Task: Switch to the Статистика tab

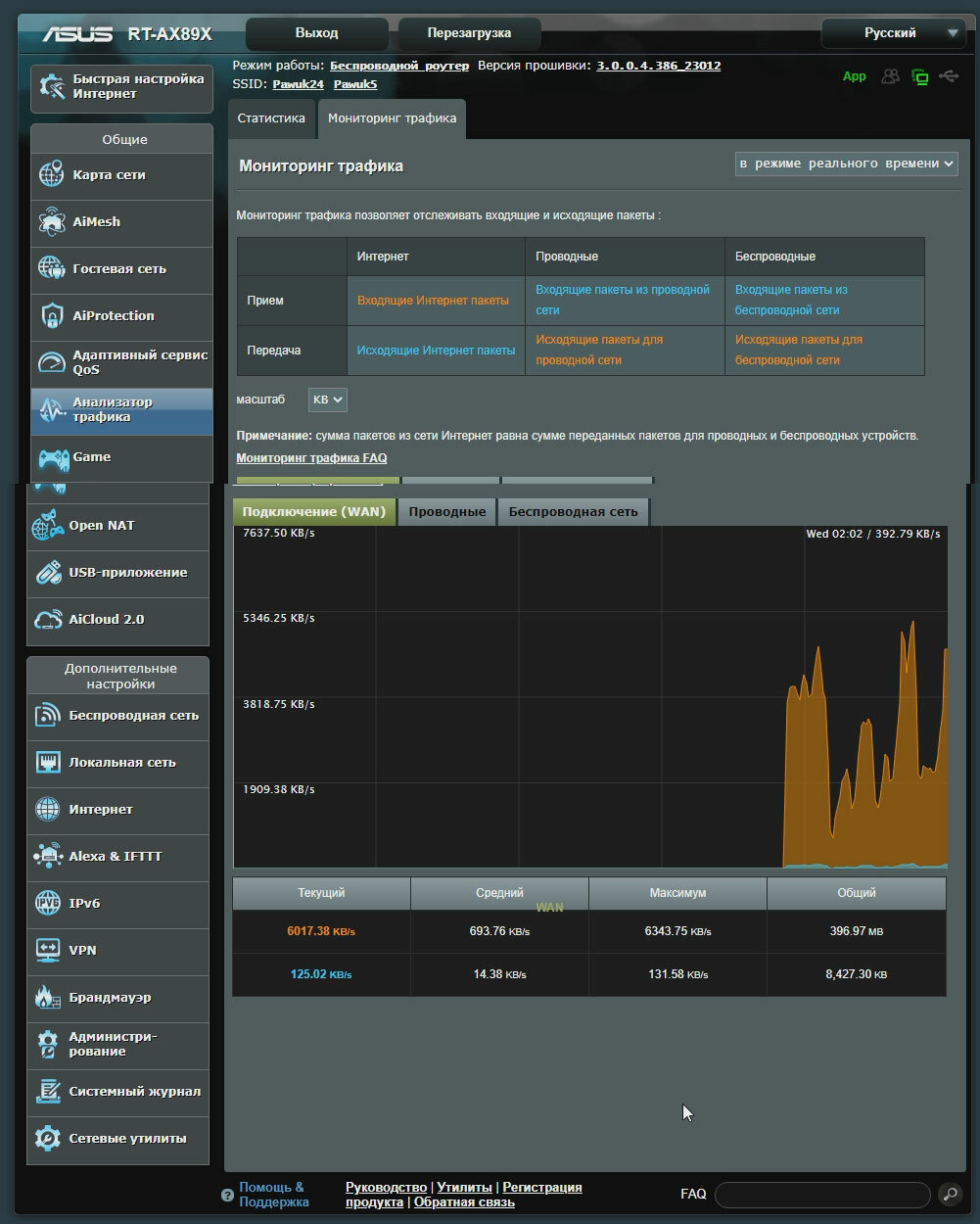Action: [271, 118]
